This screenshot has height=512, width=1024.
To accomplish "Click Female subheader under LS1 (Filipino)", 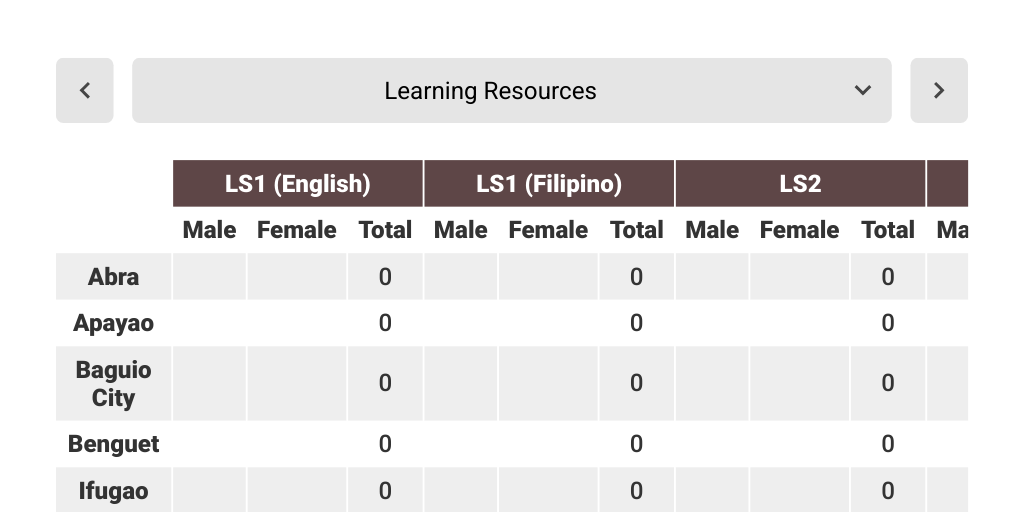I will 549,230.
